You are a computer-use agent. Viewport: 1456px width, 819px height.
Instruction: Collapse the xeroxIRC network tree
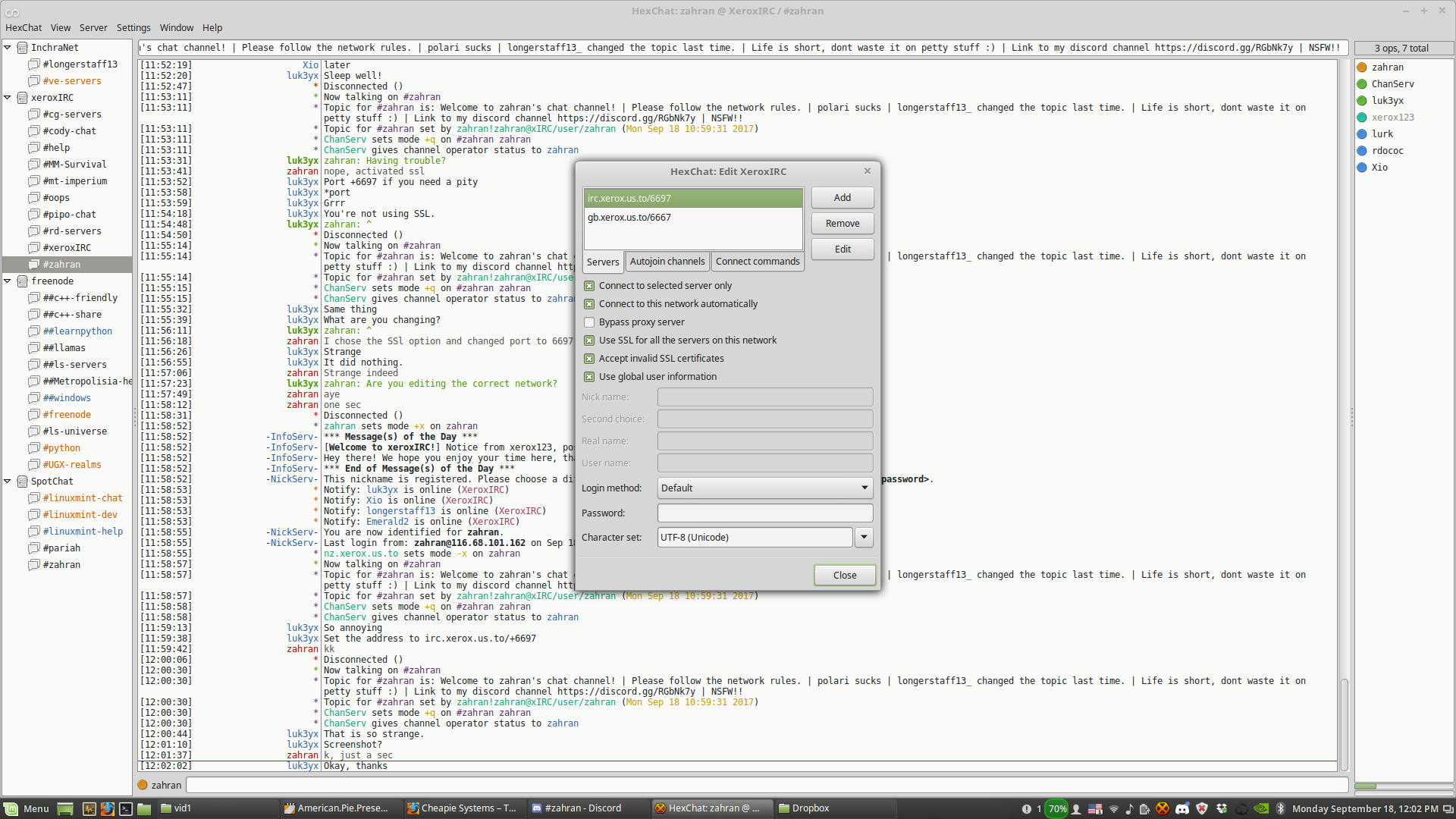point(8,98)
